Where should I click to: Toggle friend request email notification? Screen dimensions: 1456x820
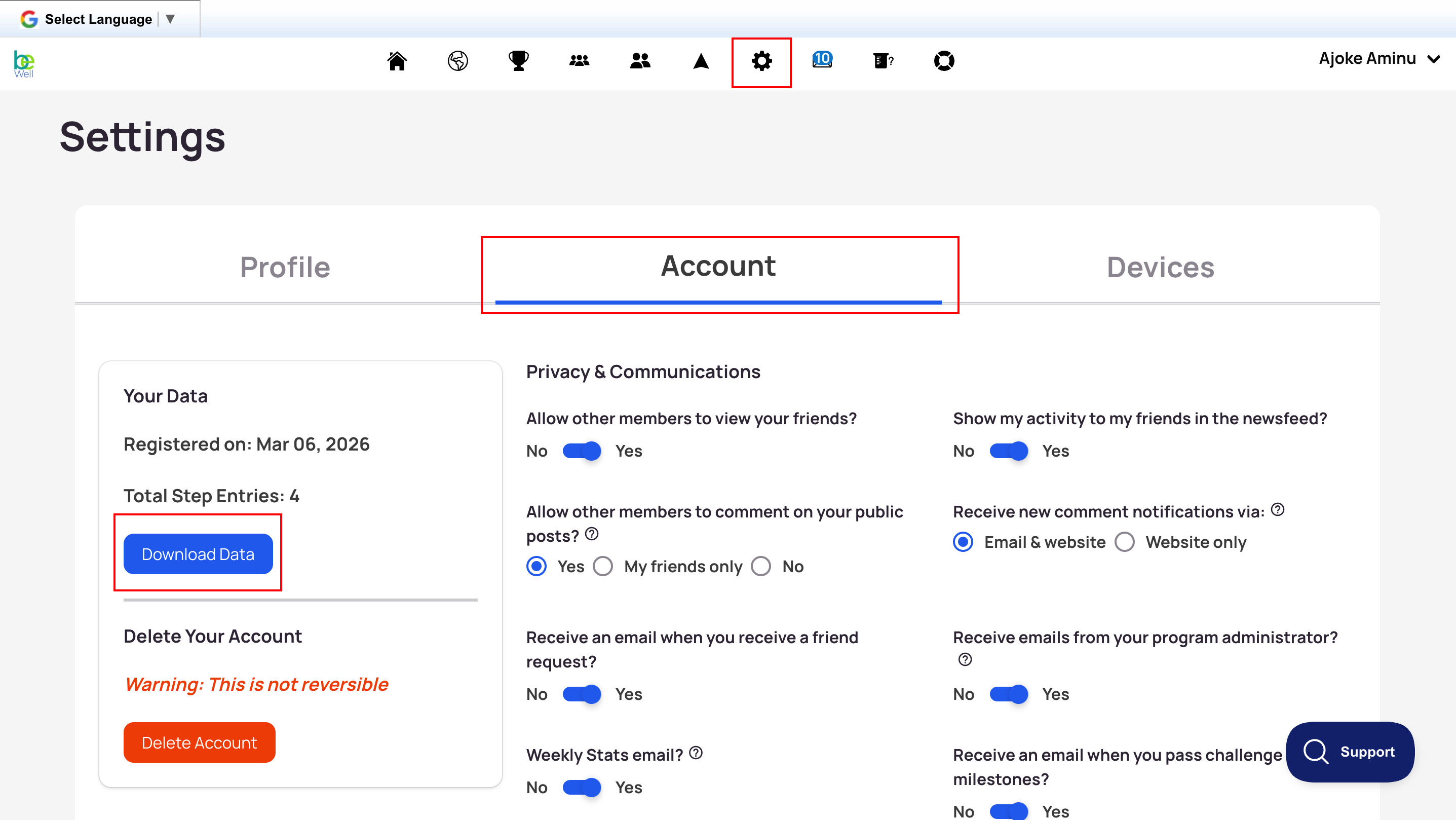click(582, 694)
